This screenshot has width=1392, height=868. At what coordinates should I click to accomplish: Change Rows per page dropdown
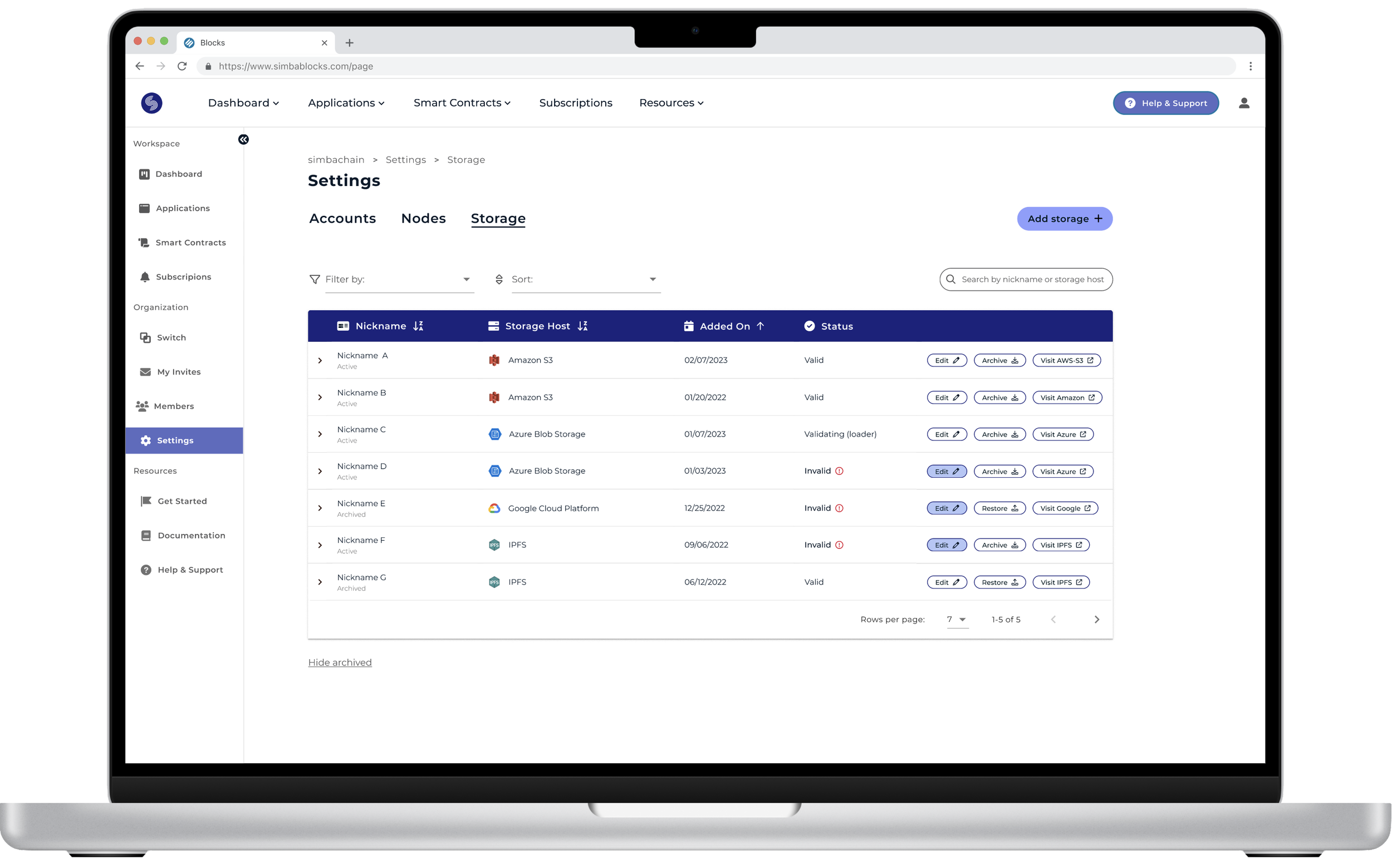(957, 620)
